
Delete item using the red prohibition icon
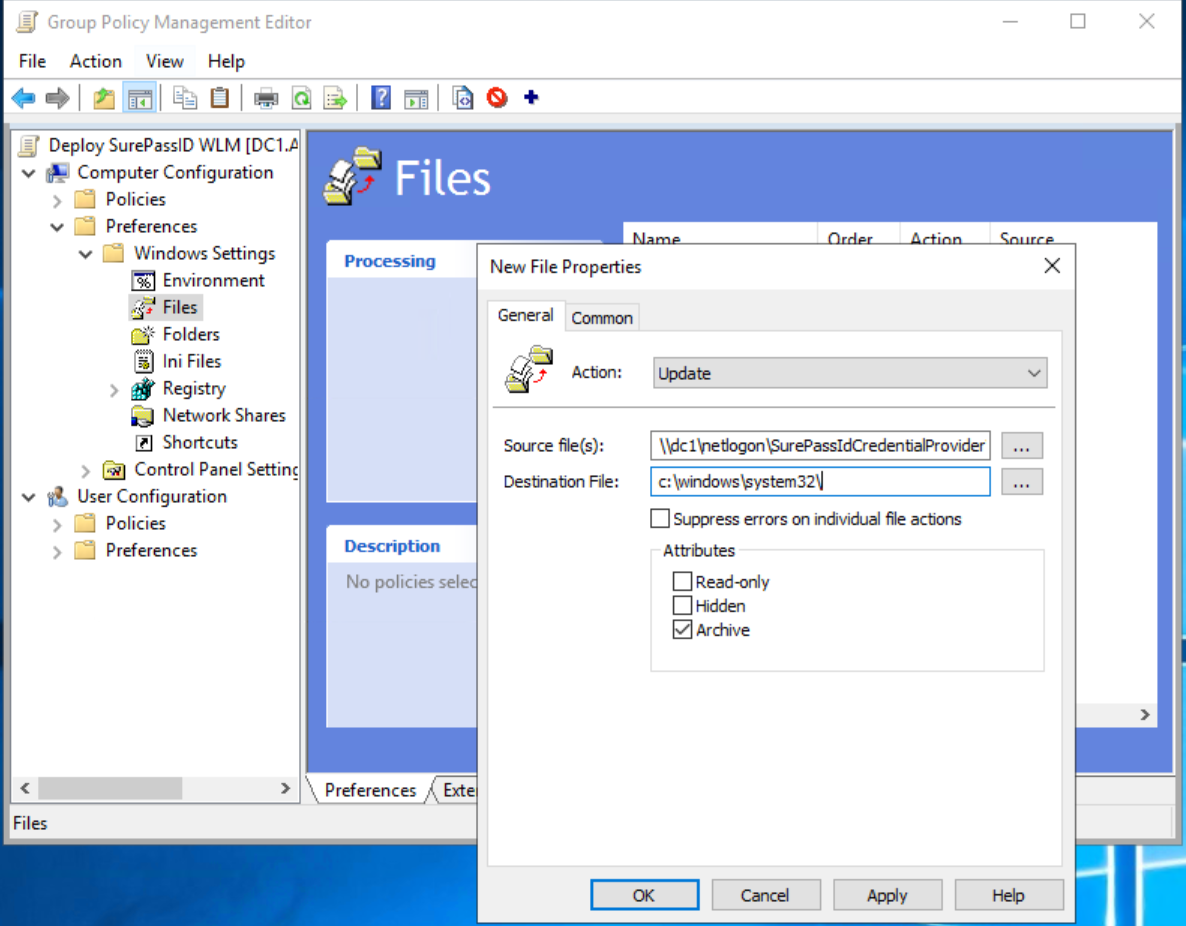coord(497,97)
